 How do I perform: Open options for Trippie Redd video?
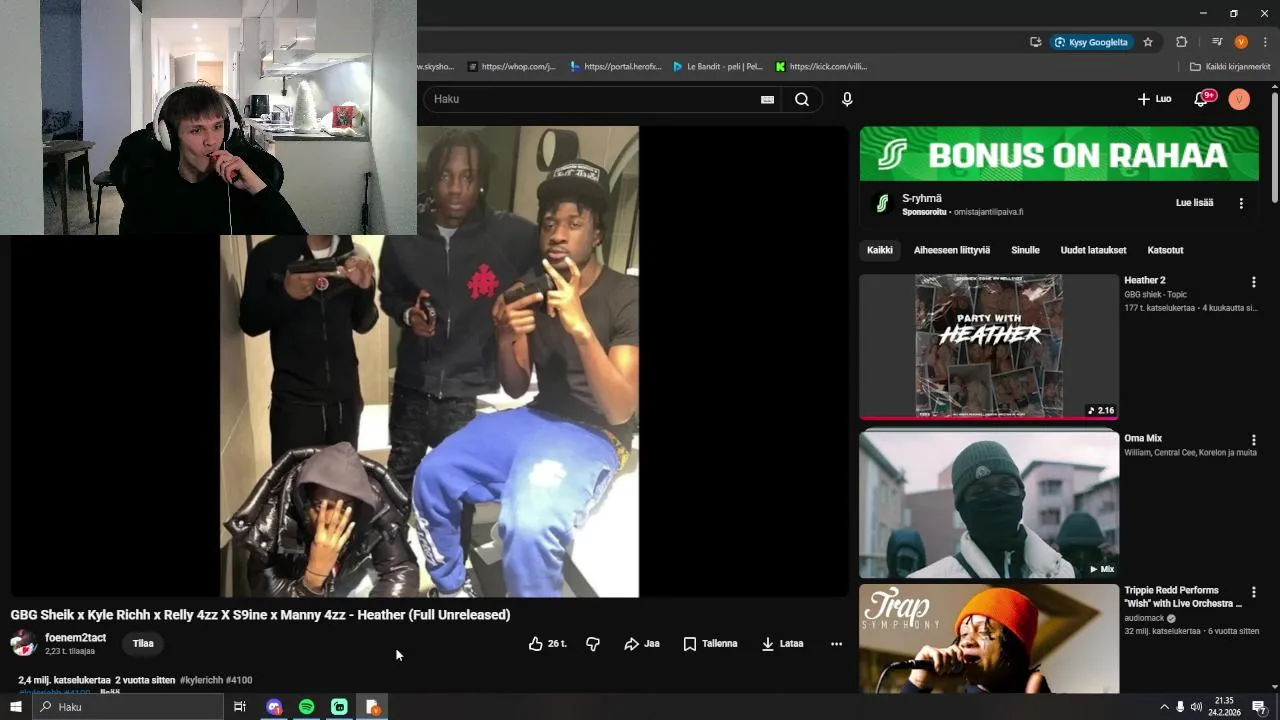coord(1253,593)
